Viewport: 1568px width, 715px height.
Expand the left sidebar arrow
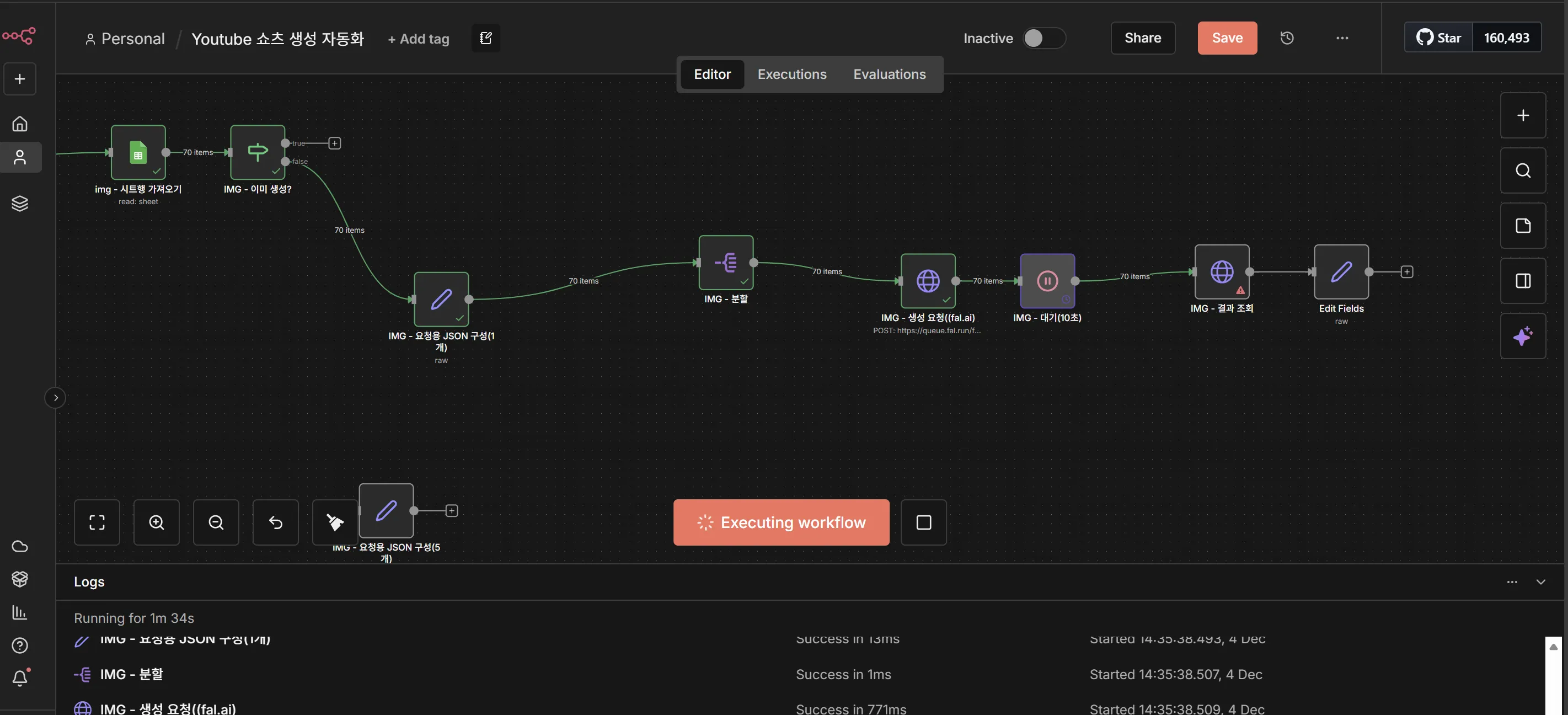[55, 398]
